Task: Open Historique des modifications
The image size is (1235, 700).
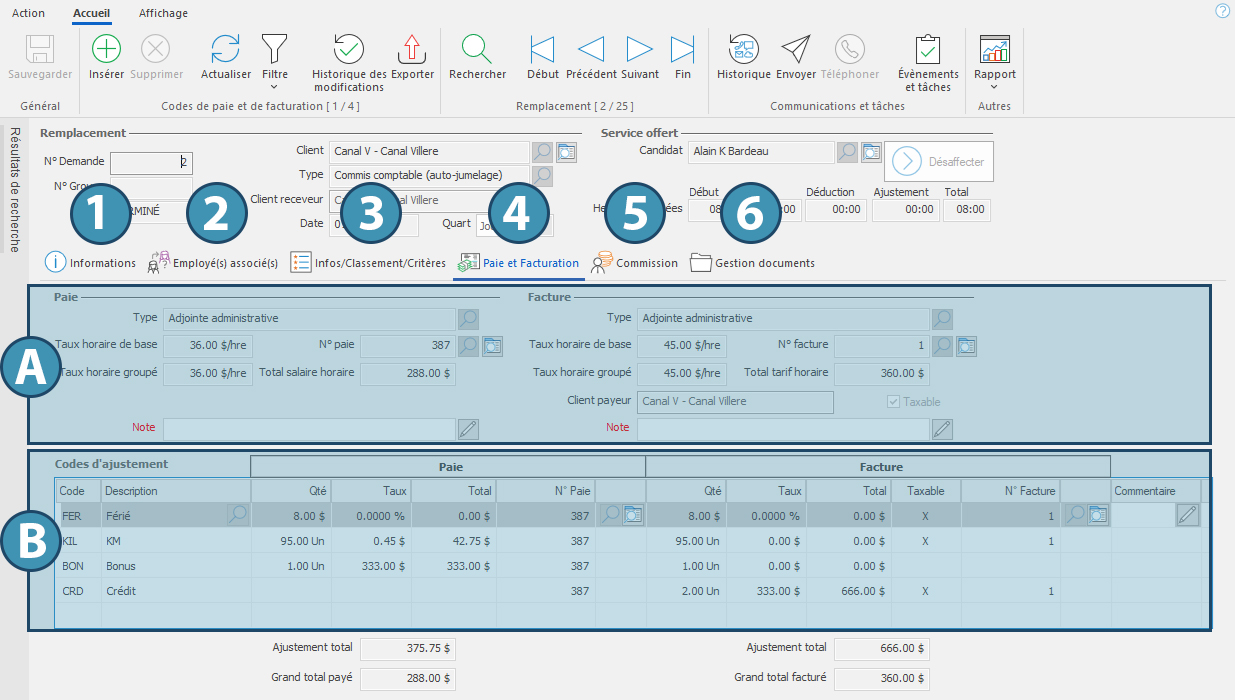Action: point(349,49)
